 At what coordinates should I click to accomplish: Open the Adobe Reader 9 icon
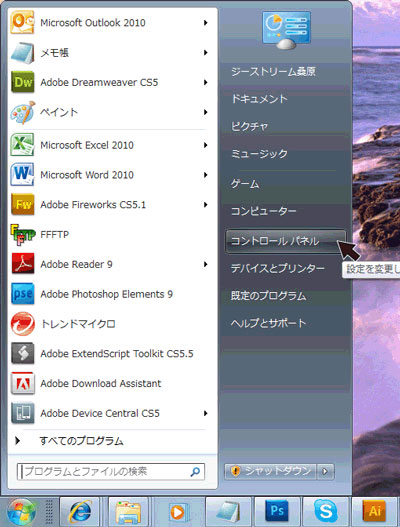coord(22,264)
